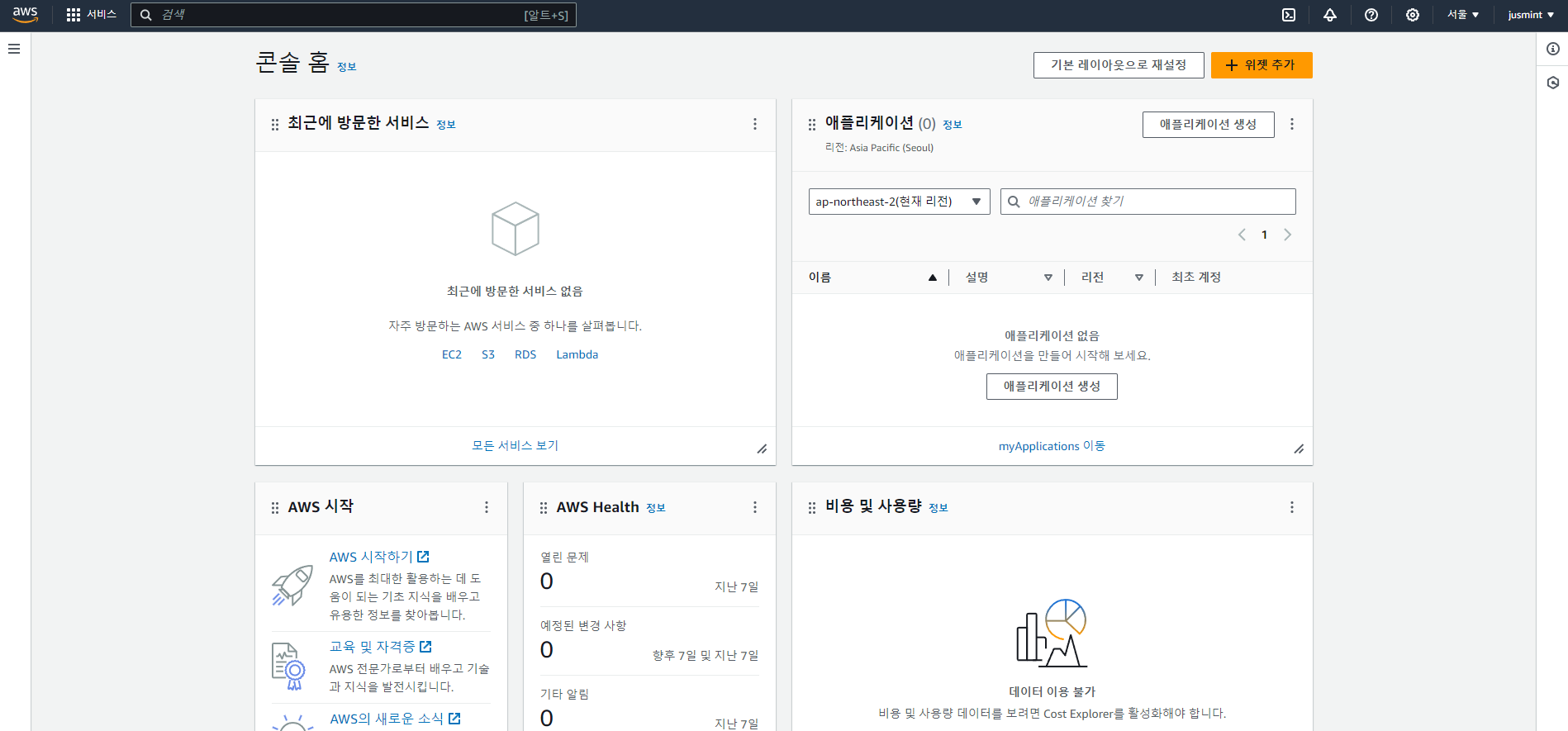Click drag handle of AWS 시작 widget
Image resolution: width=1568 pixels, height=731 pixels.
275,508
